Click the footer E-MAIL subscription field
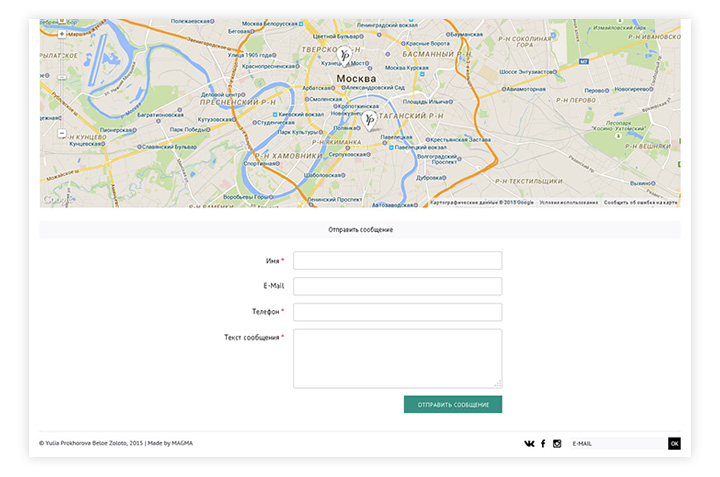The height and width of the screenshot is (477, 720). pos(619,443)
